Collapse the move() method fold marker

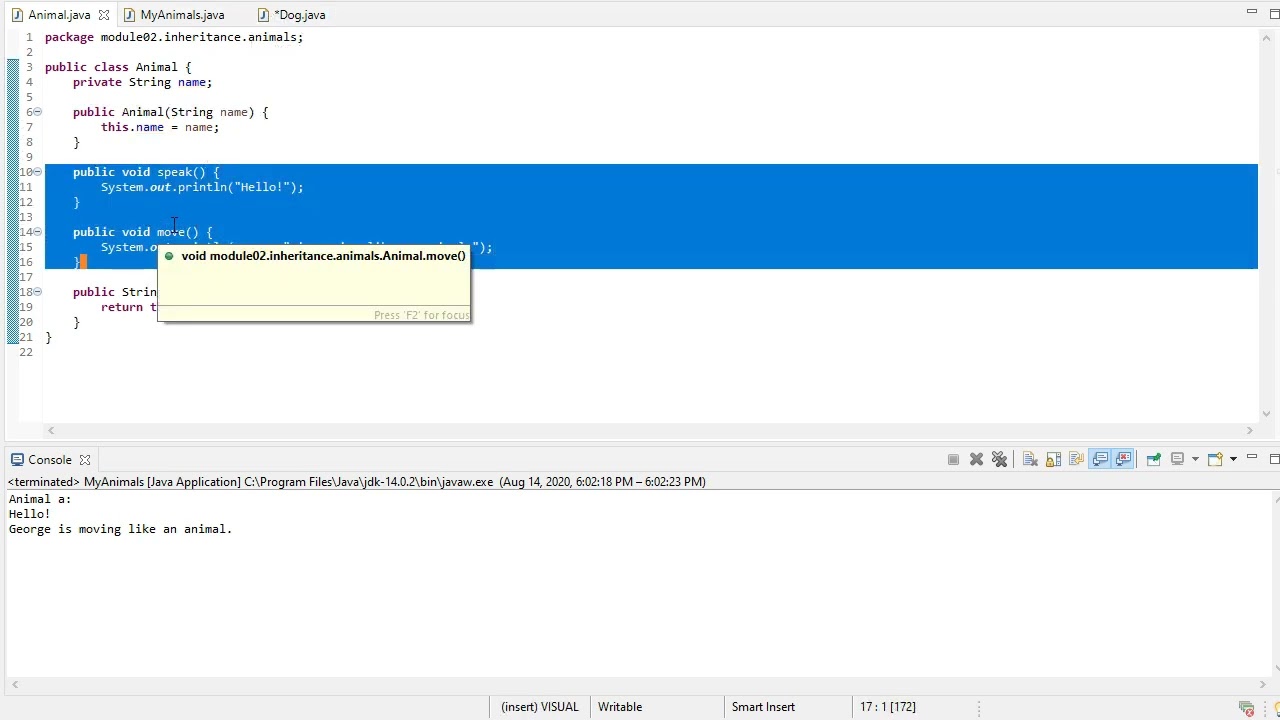pyautogui.click(x=38, y=232)
